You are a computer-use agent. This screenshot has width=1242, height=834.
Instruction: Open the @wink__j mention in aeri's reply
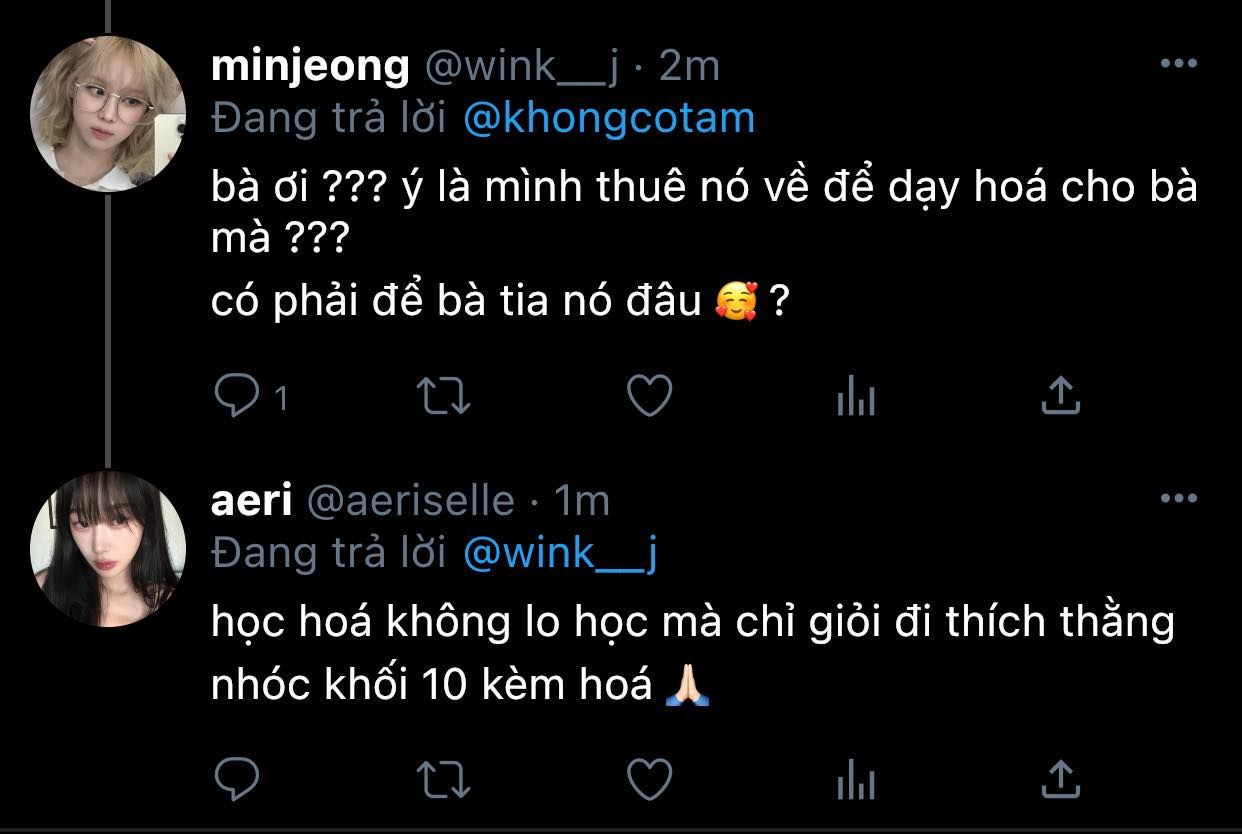coord(560,553)
